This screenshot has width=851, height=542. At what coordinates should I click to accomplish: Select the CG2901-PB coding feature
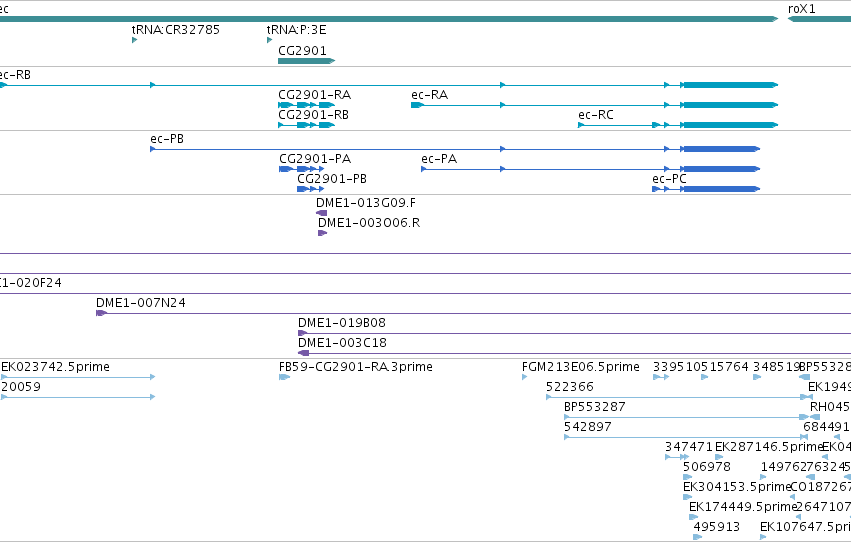(310, 189)
